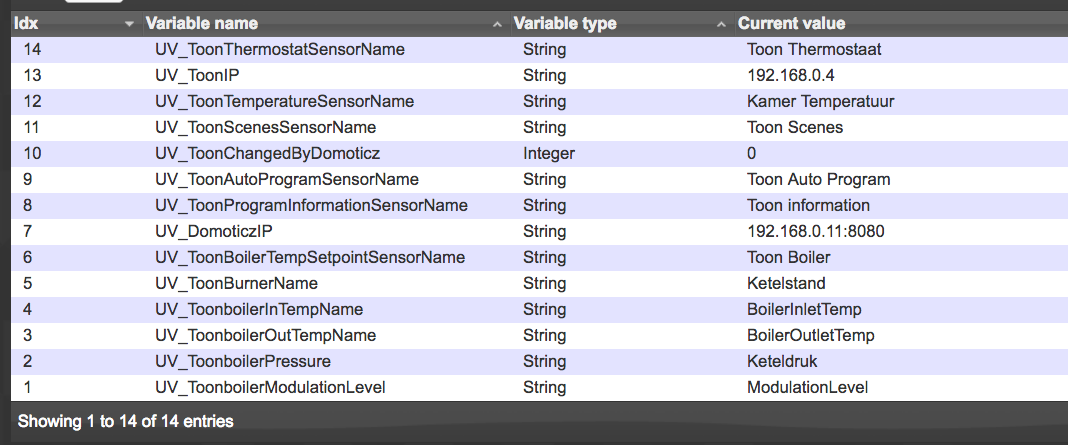Select UV_ToonProgramInformationSensorName variable

click(x=311, y=205)
